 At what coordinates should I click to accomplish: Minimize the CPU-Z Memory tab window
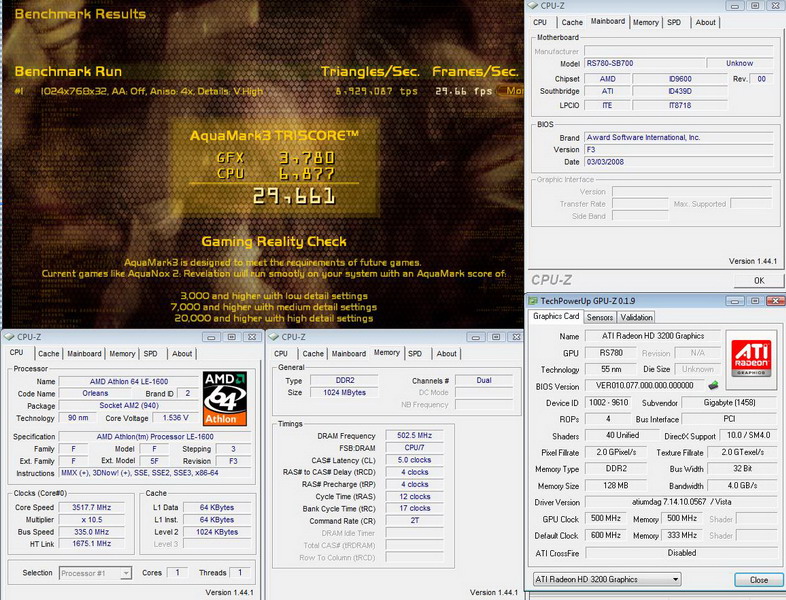pos(476,337)
